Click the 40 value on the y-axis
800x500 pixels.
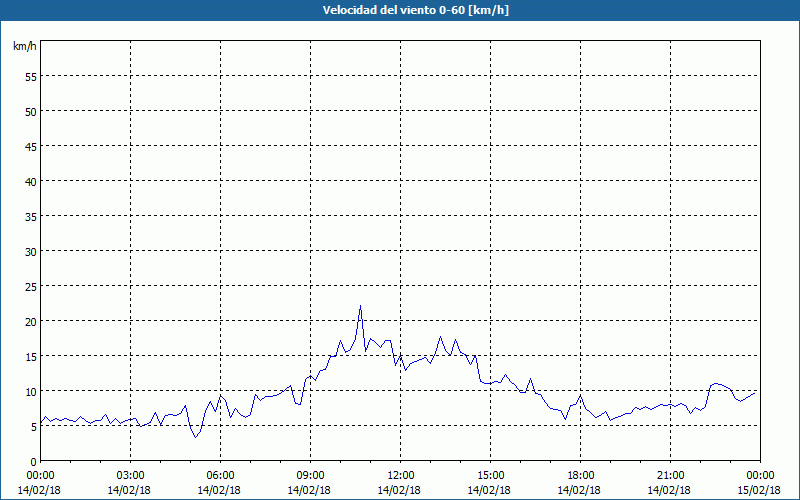pyautogui.click(x=31, y=182)
